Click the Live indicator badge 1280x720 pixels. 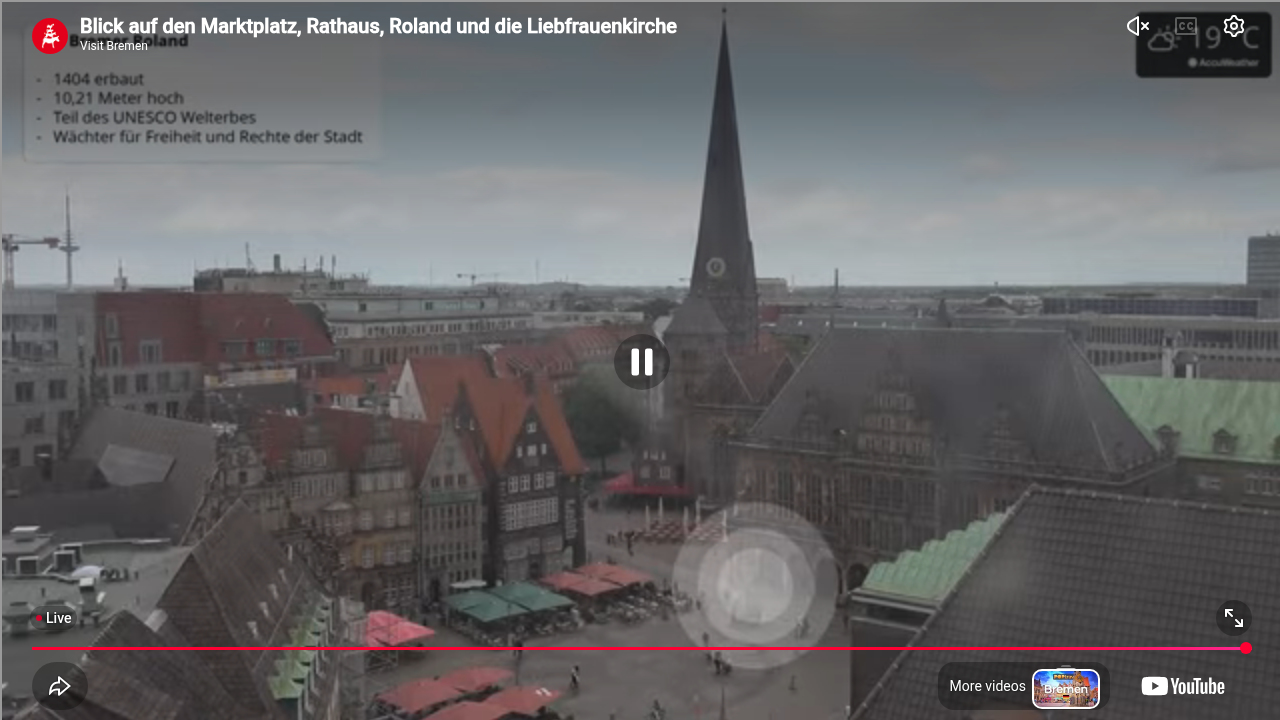53,618
